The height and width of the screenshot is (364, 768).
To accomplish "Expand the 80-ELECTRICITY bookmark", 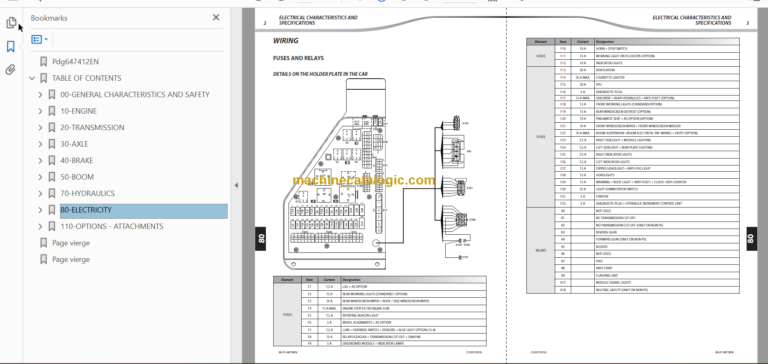I will pos(40,210).
